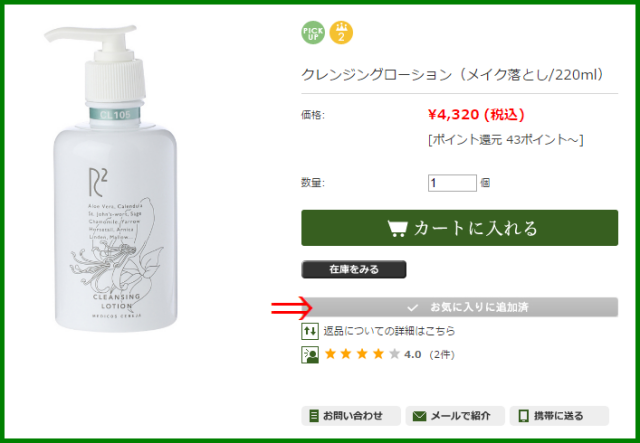This screenshot has height=443, width=640.
Task: Click the envelope icon for mail introduction
Action: pyautogui.click(x=419, y=416)
